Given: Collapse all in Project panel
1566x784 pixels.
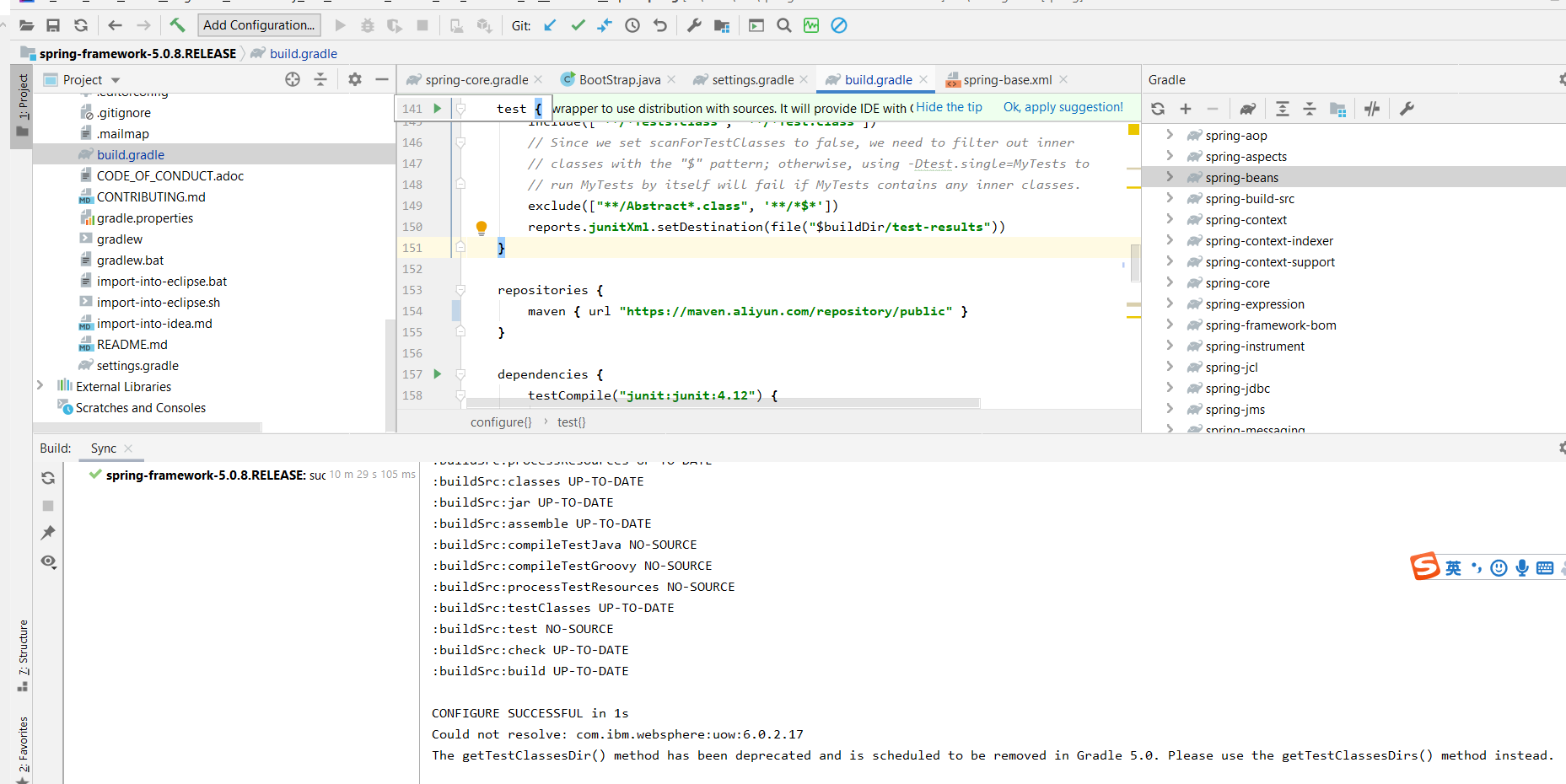Looking at the screenshot, I should click(x=320, y=79).
